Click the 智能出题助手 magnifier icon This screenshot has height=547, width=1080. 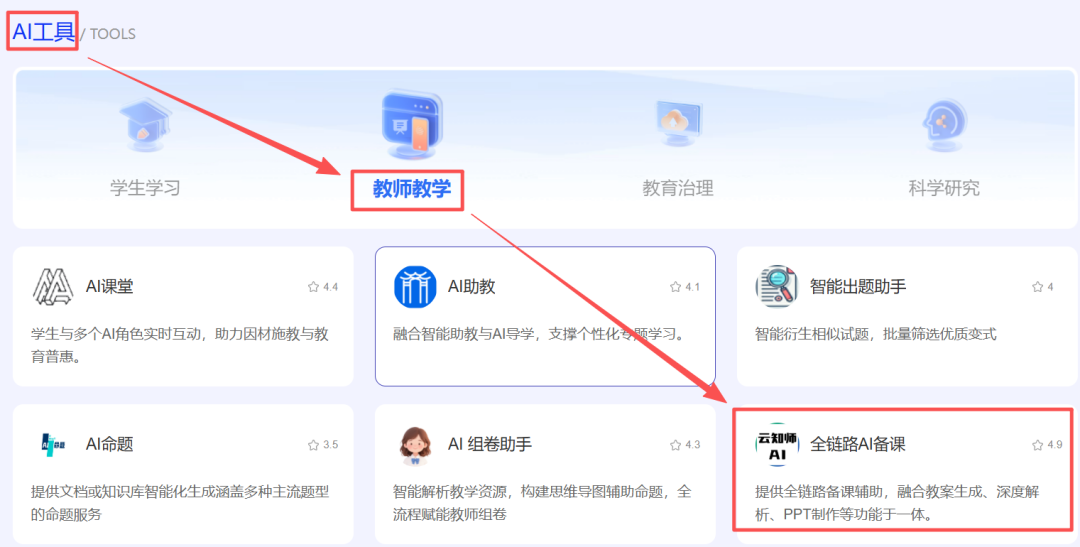click(x=777, y=287)
